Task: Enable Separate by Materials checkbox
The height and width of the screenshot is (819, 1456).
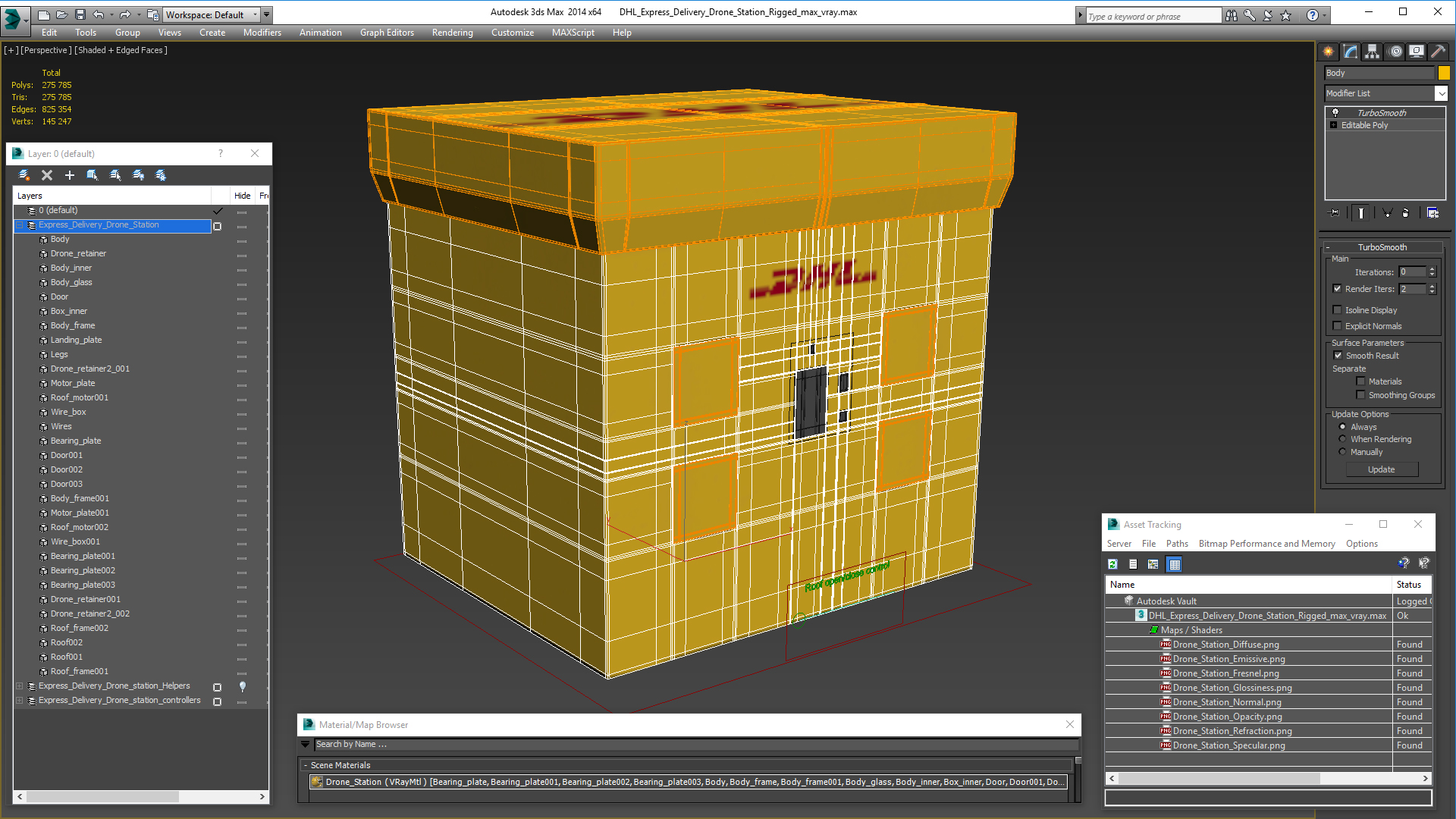Action: point(1361,381)
